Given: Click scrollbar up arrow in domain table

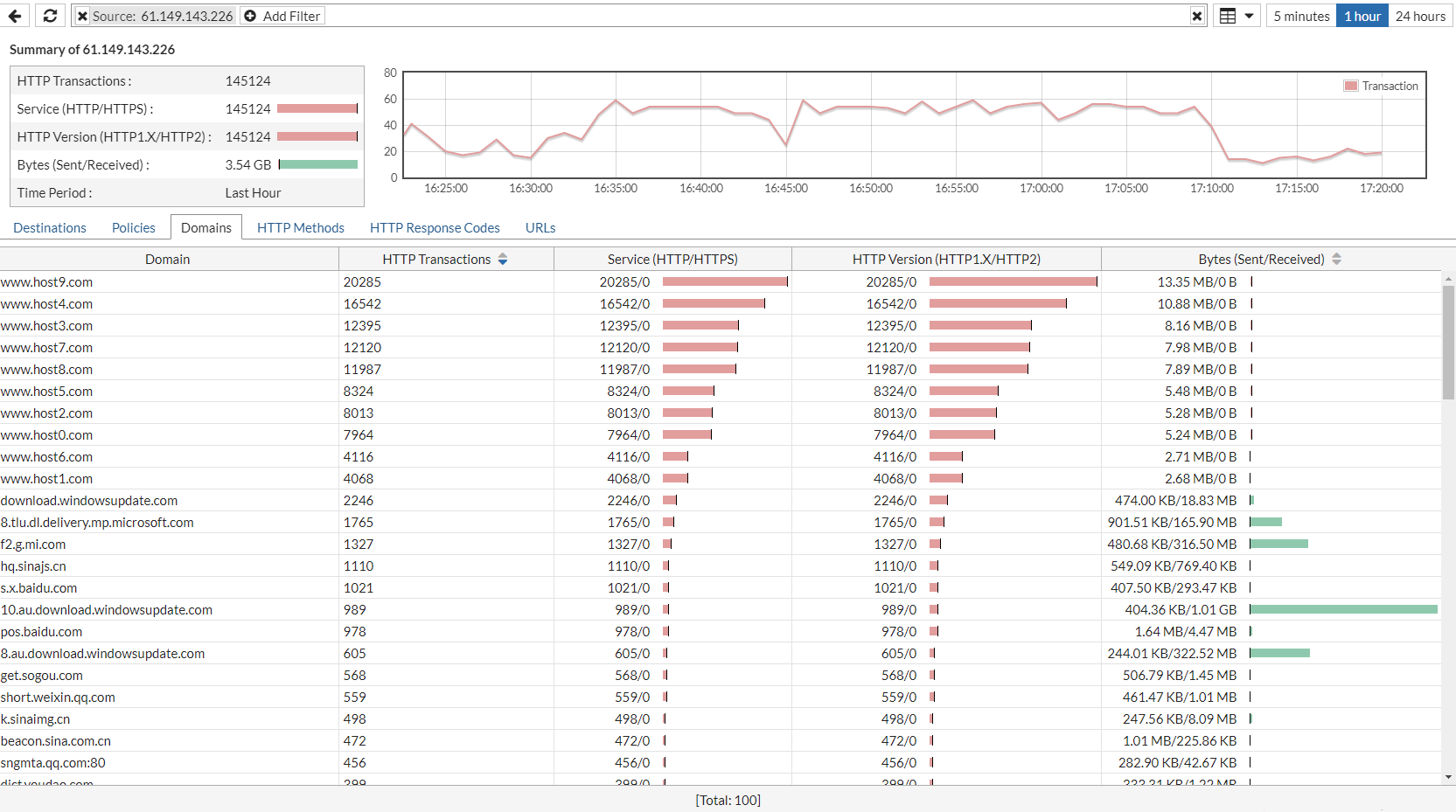Looking at the screenshot, I should point(1448,279).
